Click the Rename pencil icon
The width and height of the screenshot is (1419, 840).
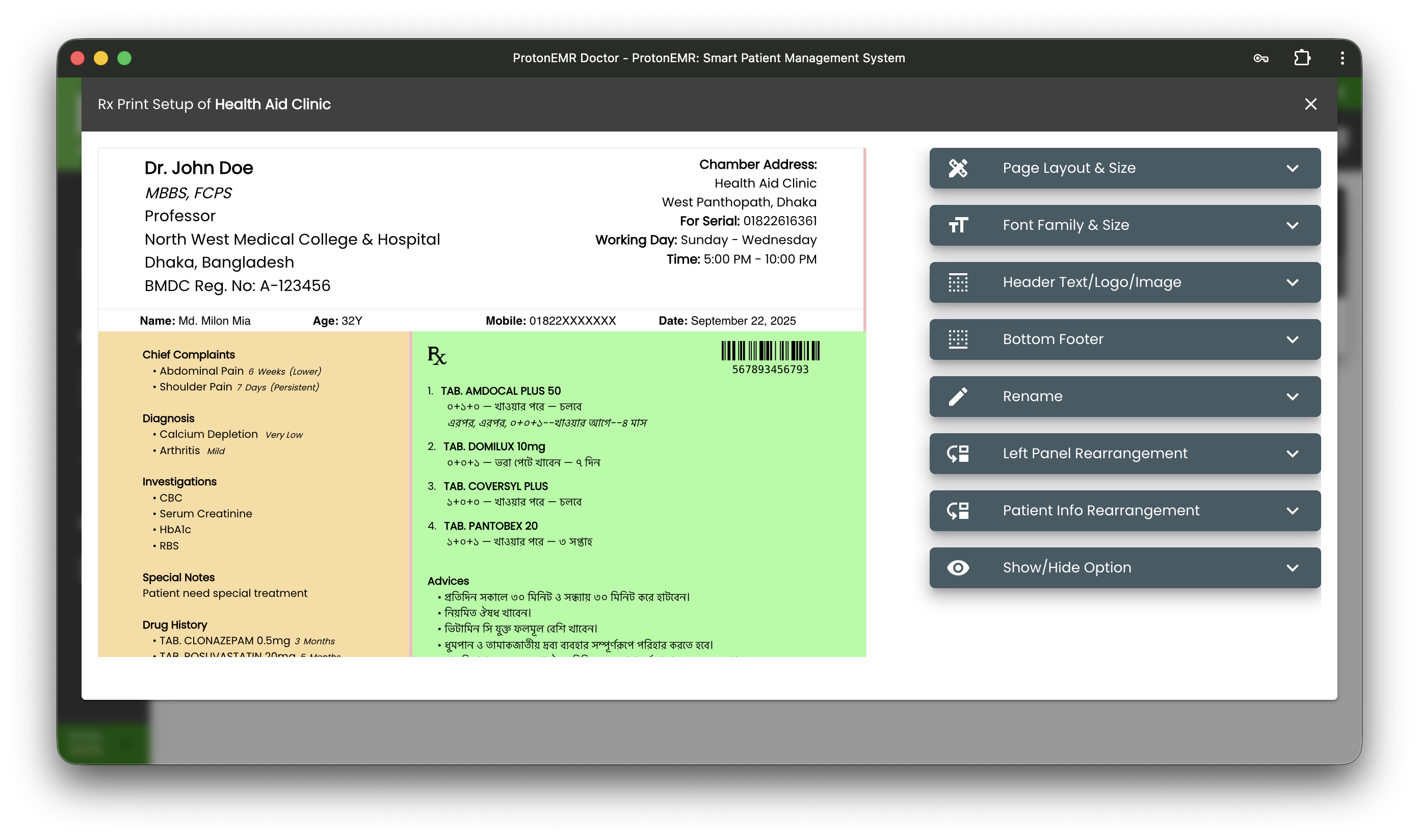tap(958, 396)
